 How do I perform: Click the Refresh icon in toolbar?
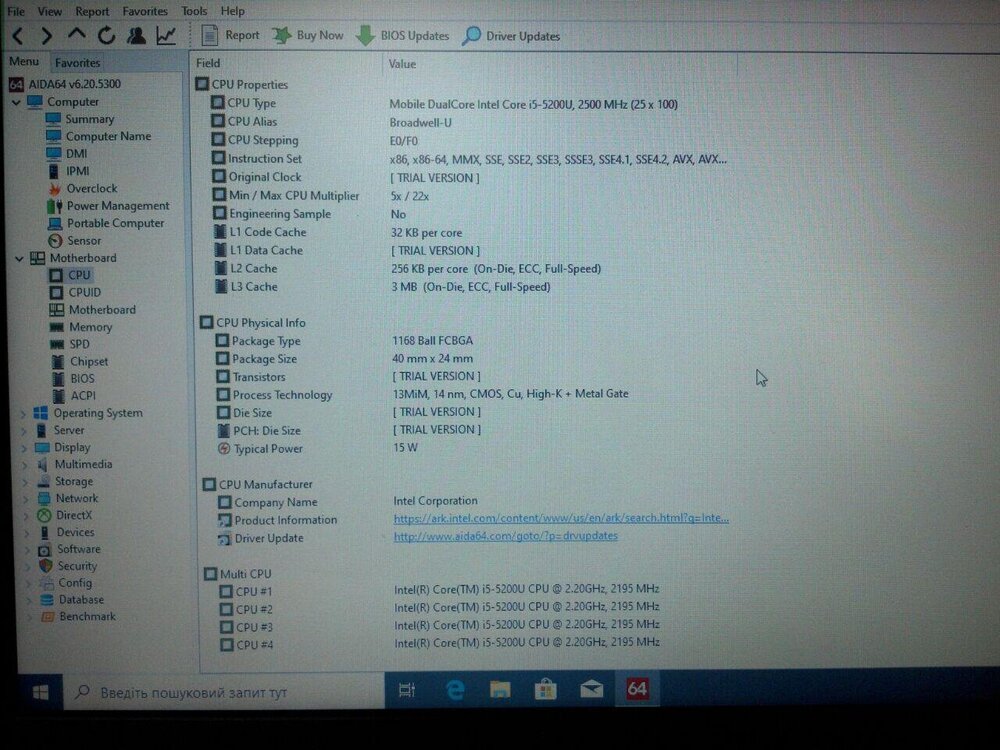click(x=106, y=36)
